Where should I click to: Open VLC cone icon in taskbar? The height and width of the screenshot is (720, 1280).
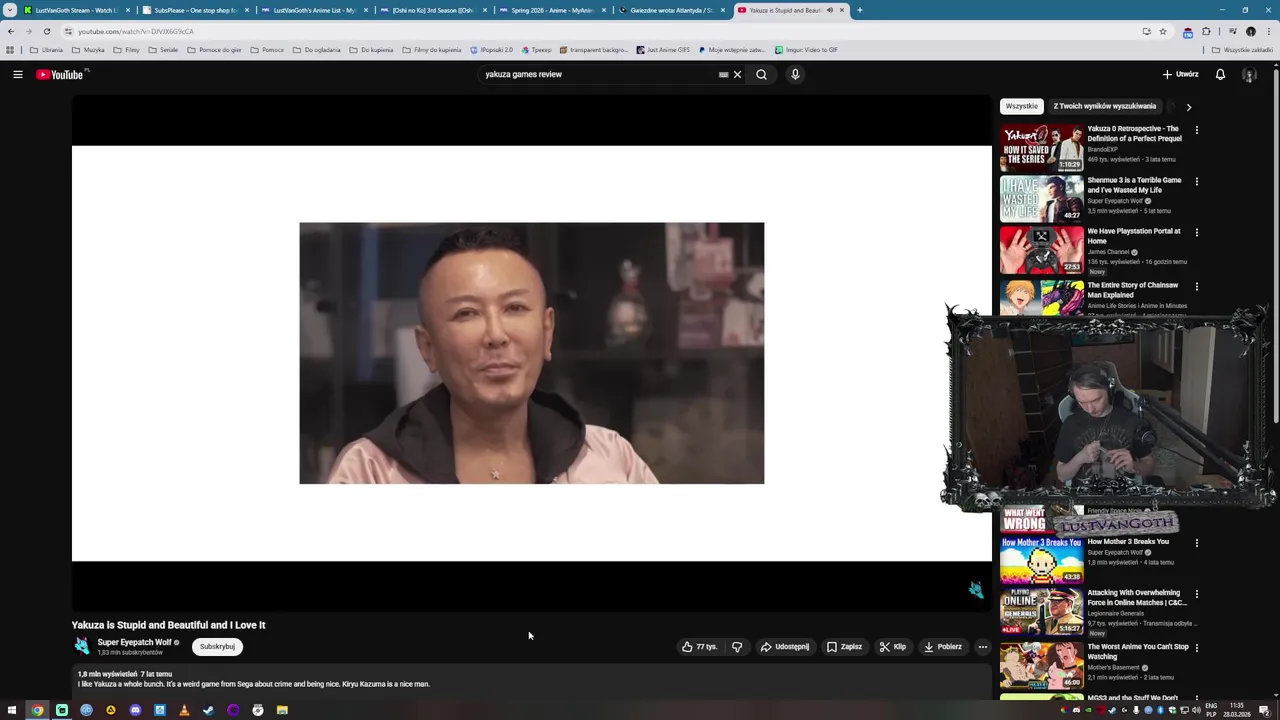pyautogui.click(x=184, y=710)
